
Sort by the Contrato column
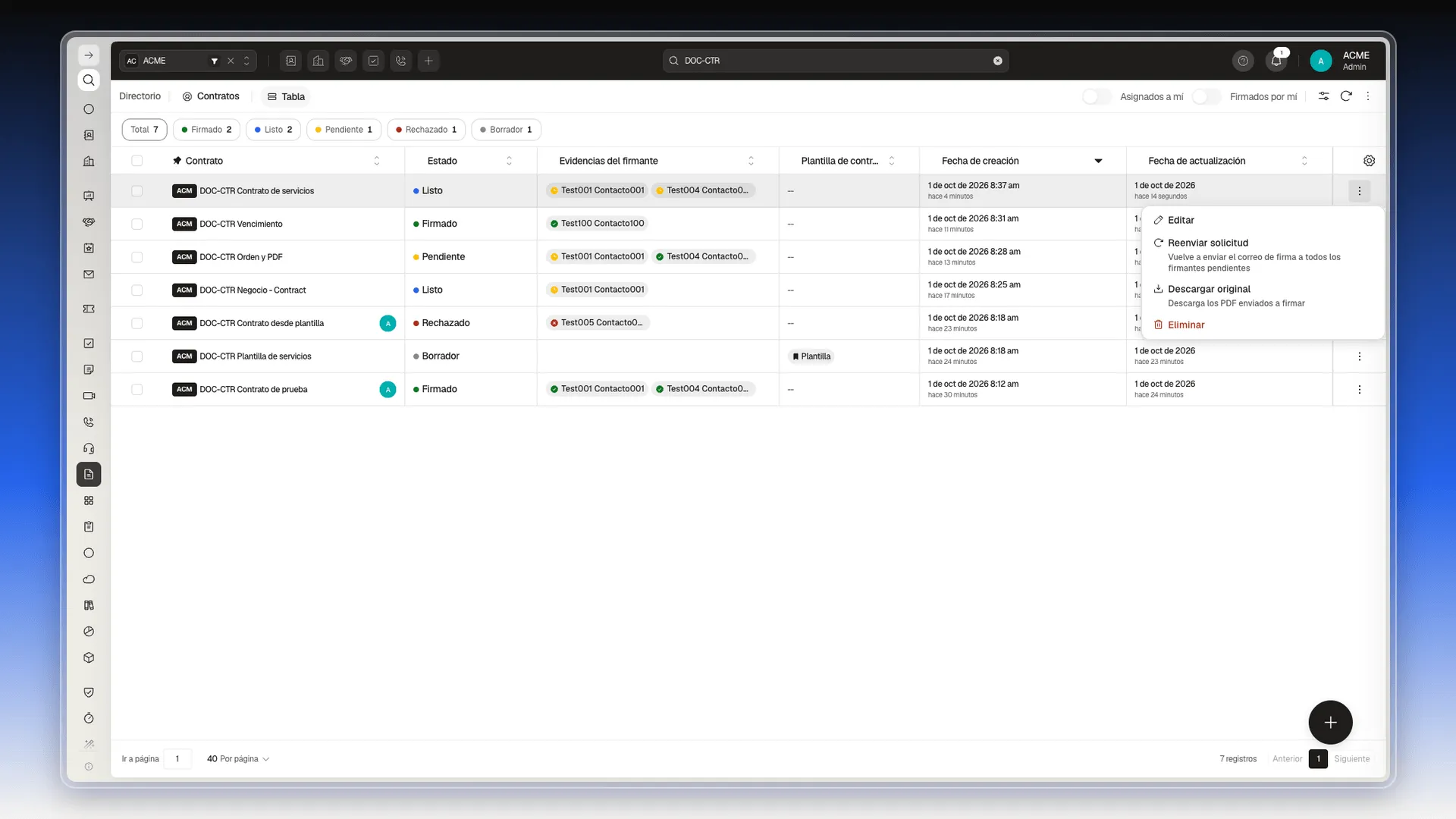pyautogui.click(x=376, y=161)
